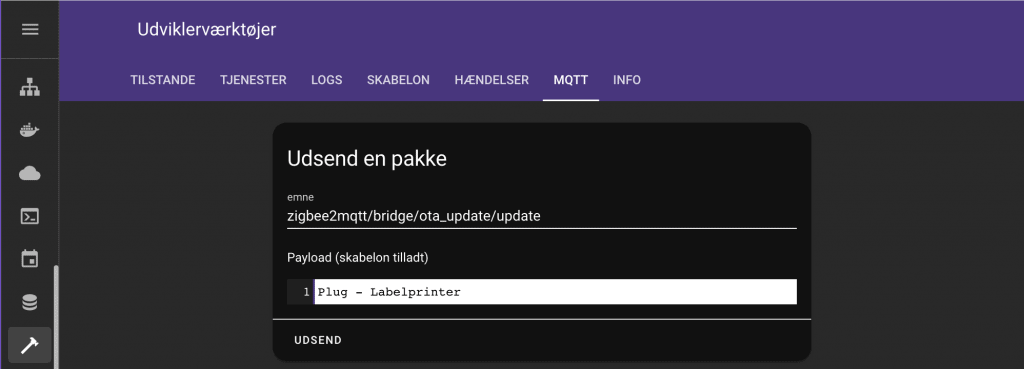The height and width of the screenshot is (369, 1024).
Task: Open the network hierarchy sidebar icon
Action: [30, 87]
